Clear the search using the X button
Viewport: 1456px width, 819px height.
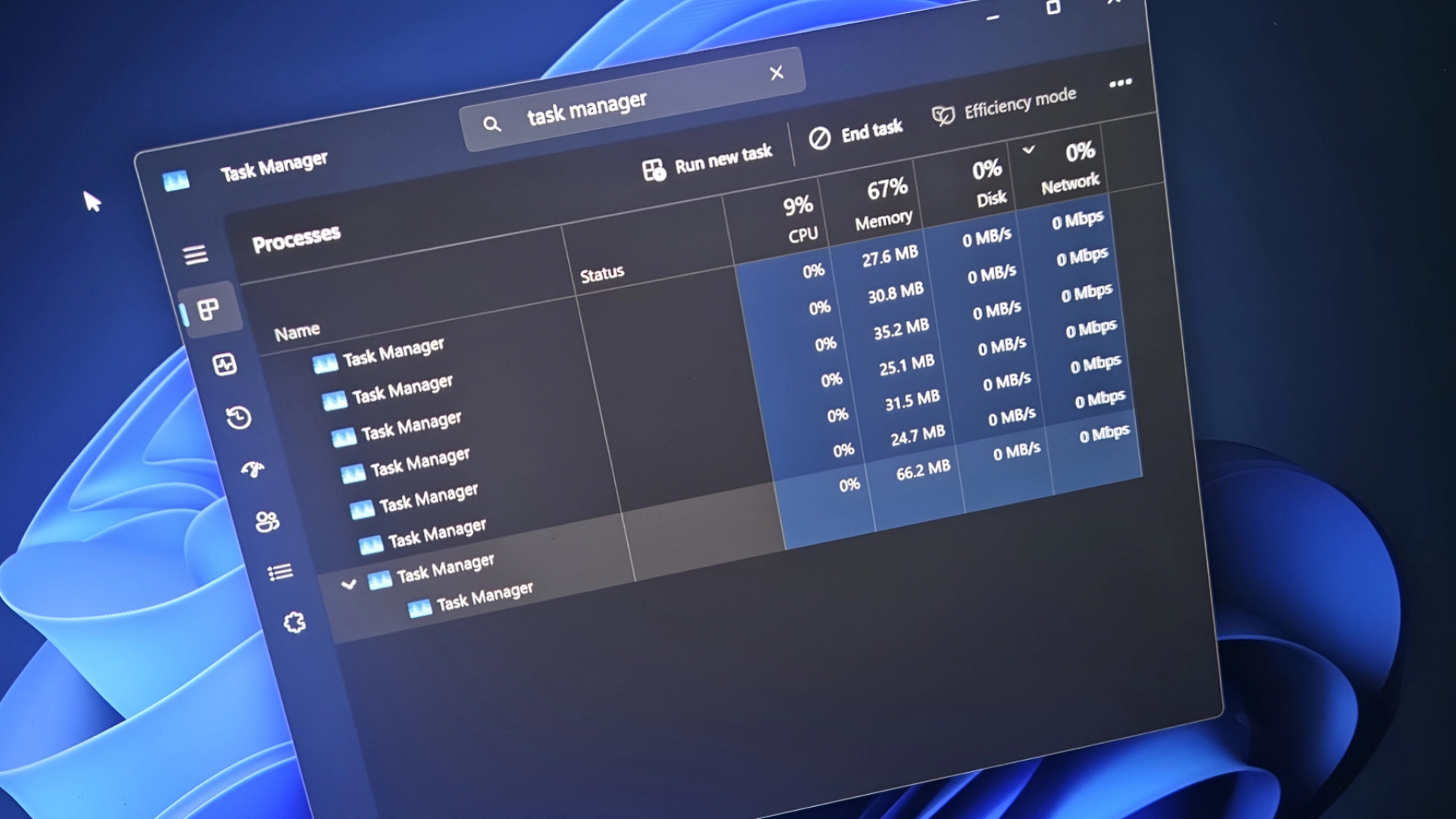[x=776, y=73]
